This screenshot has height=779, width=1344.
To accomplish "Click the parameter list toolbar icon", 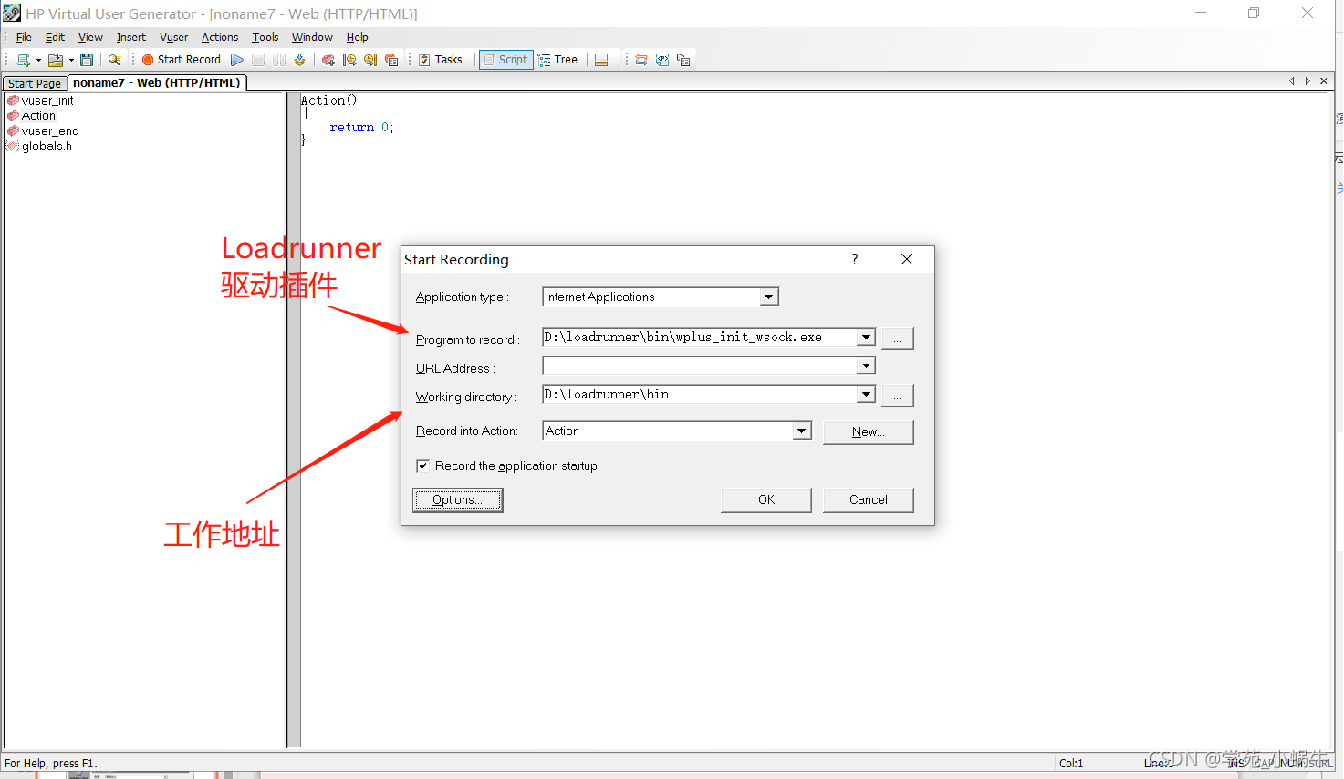I will [x=662, y=60].
